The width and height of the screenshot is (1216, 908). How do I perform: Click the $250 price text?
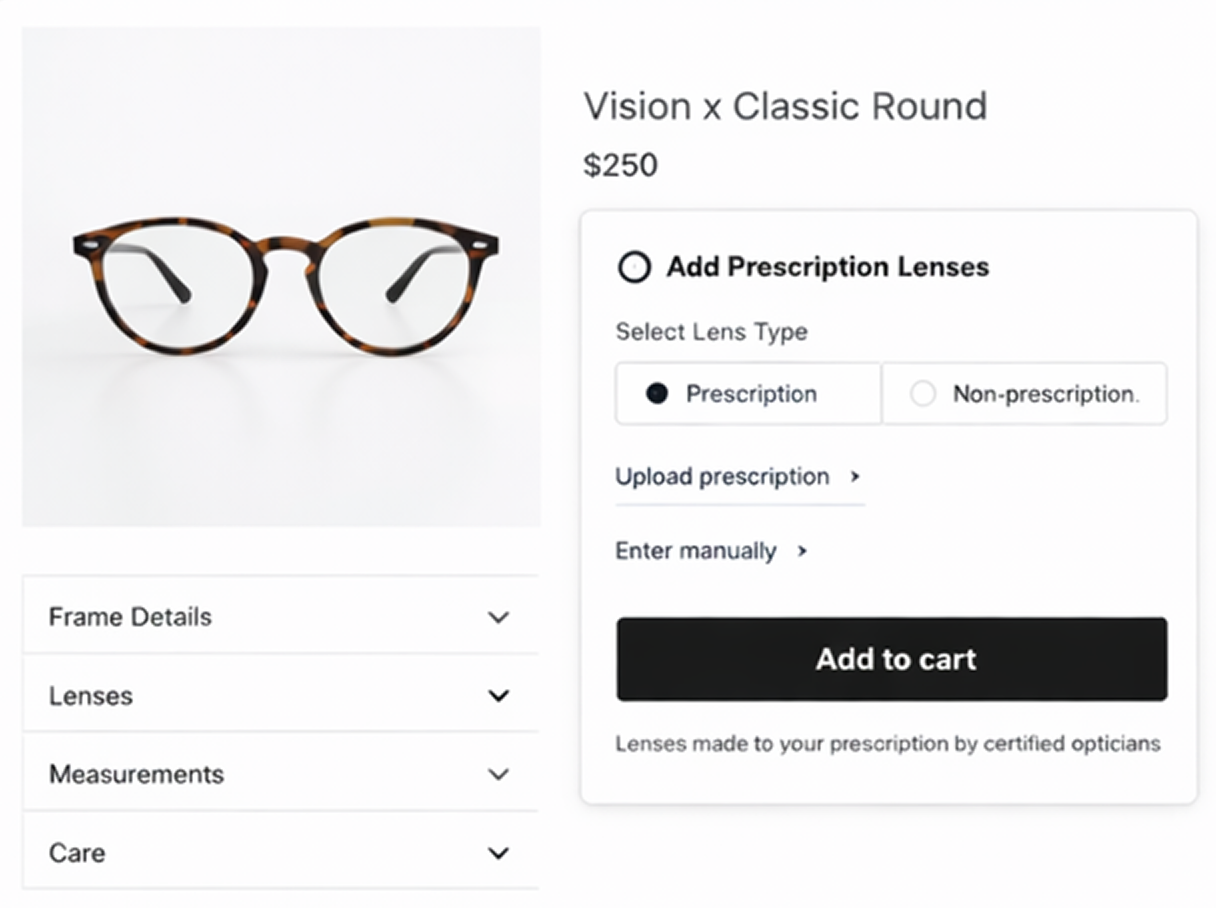point(622,165)
